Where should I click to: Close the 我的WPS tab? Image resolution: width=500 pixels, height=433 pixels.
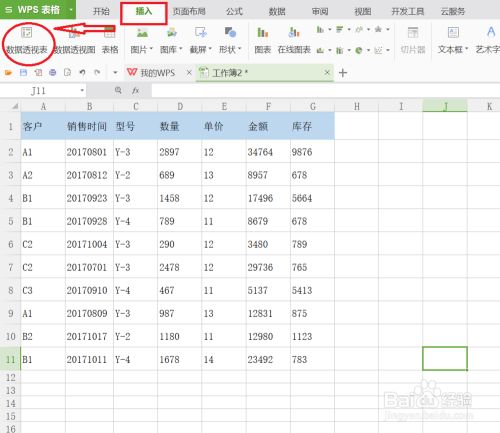[189, 72]
